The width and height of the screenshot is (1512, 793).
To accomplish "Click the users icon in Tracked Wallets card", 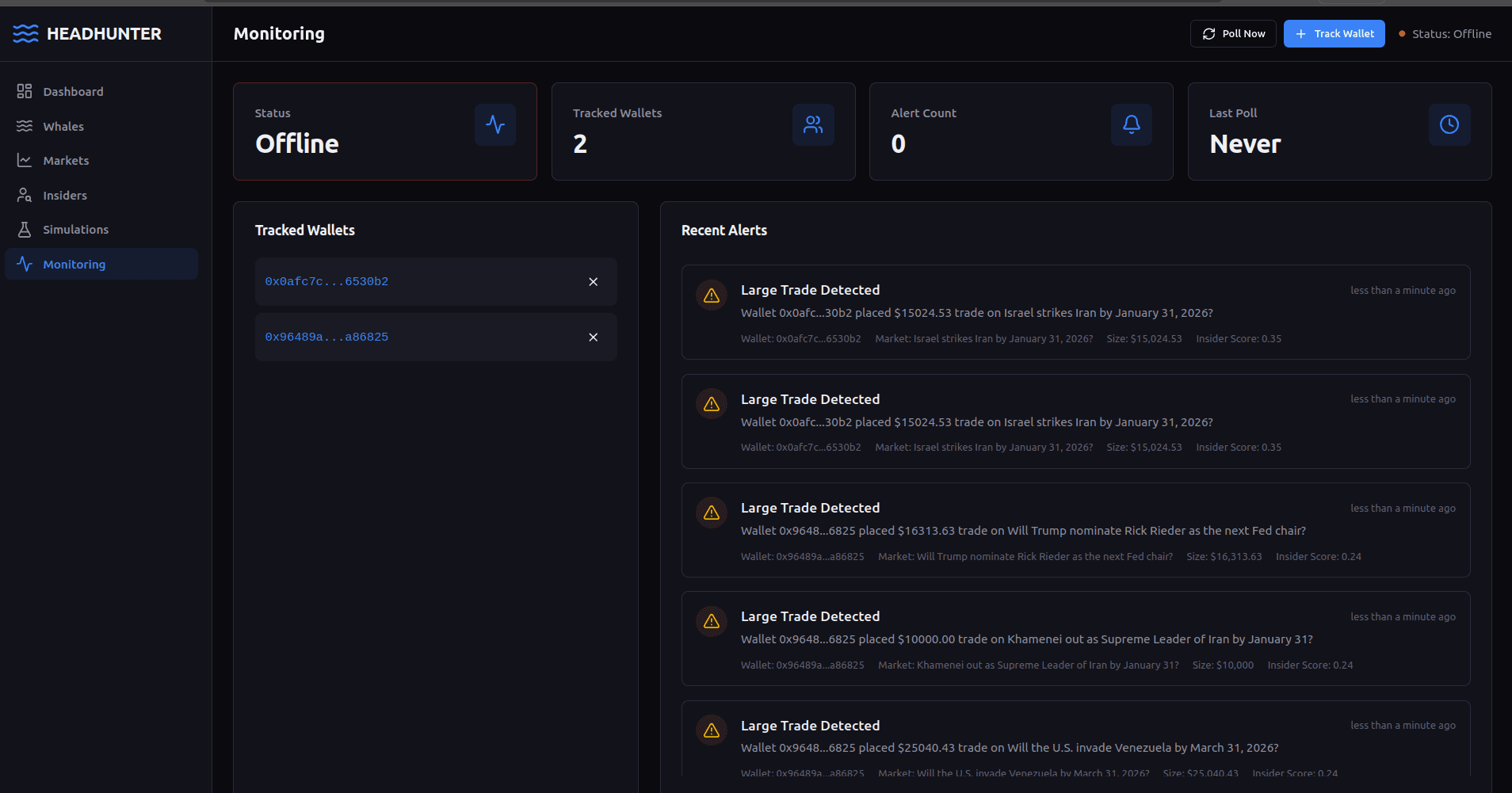I will (813, 124).
